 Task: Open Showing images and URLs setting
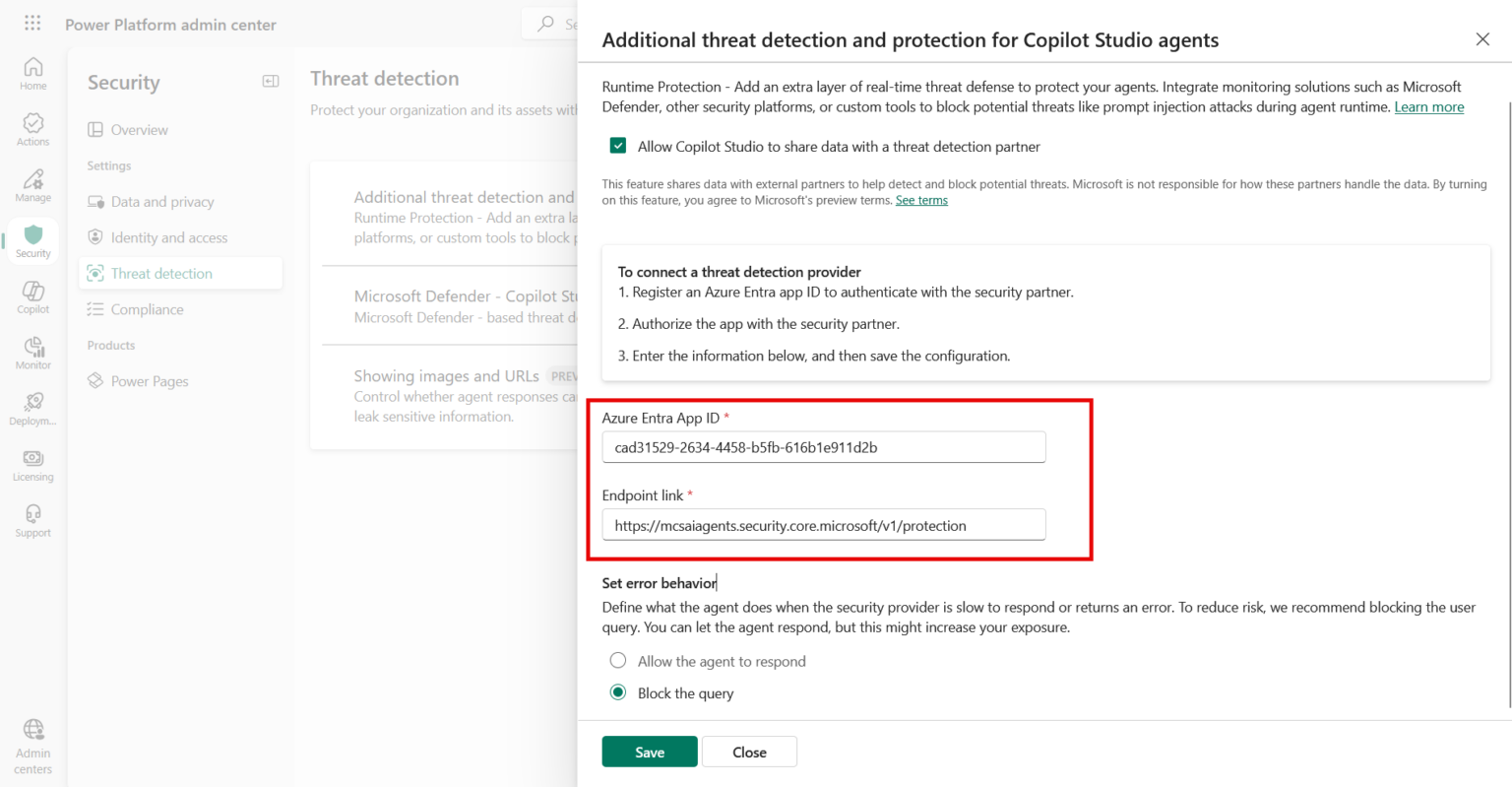coord(450,395)
